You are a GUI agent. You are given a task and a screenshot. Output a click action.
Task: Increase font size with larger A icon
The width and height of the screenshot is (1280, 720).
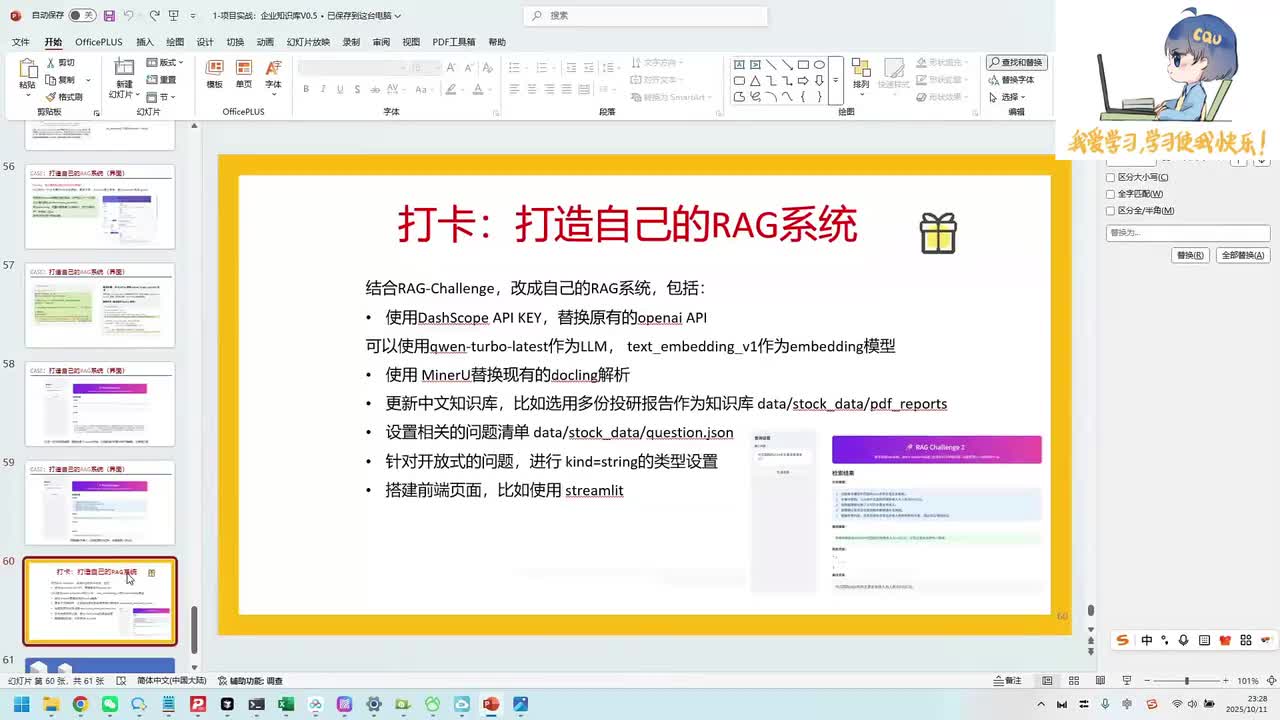pos(451,67)
